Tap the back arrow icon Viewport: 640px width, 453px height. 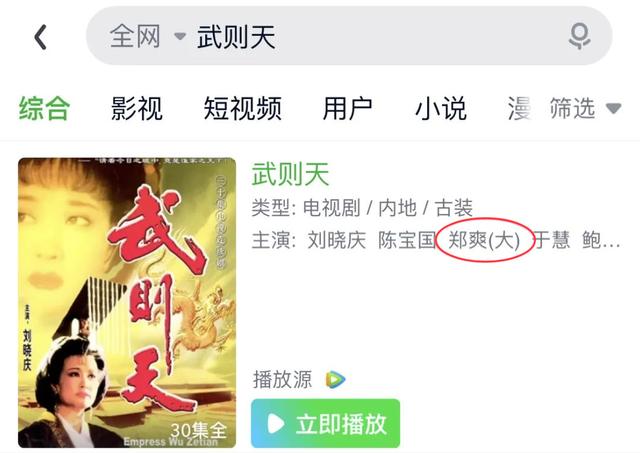40,37
